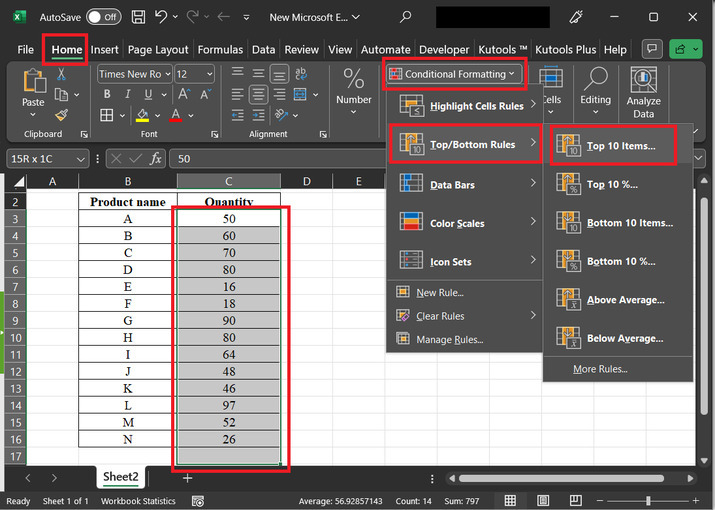Viewport: 715px width, 510px height.
Task: Toggle the AutoSave switch
Action: coord(103,17)
